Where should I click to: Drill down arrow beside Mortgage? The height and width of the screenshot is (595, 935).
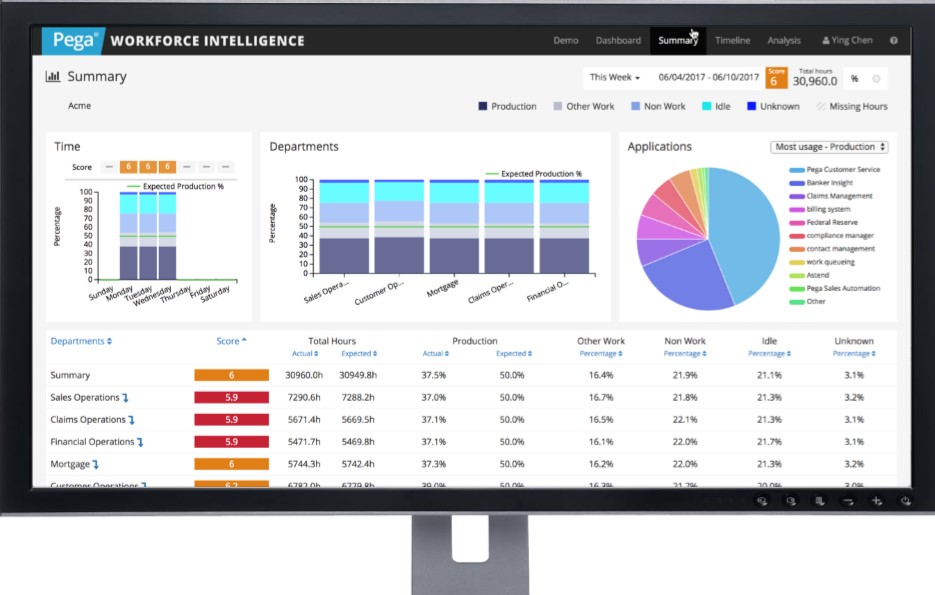pos(95,464)
